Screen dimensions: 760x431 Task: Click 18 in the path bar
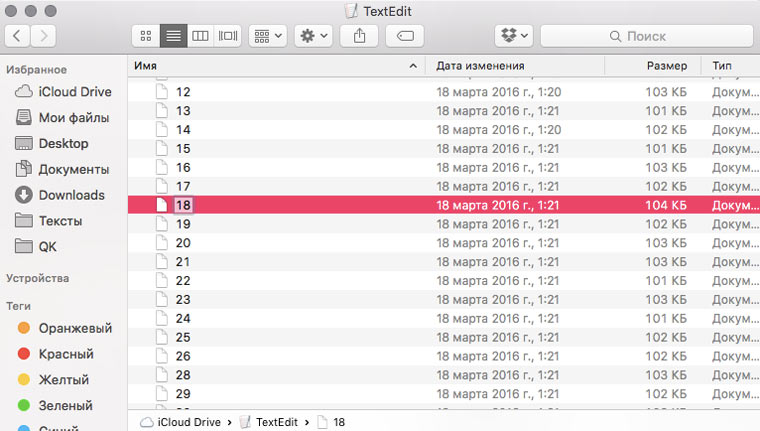[332, 422]
